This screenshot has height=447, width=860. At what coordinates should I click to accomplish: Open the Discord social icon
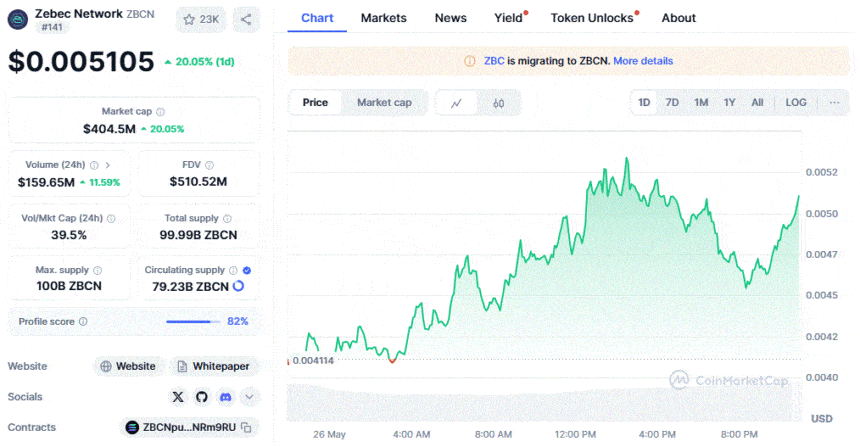pos(225,397)
